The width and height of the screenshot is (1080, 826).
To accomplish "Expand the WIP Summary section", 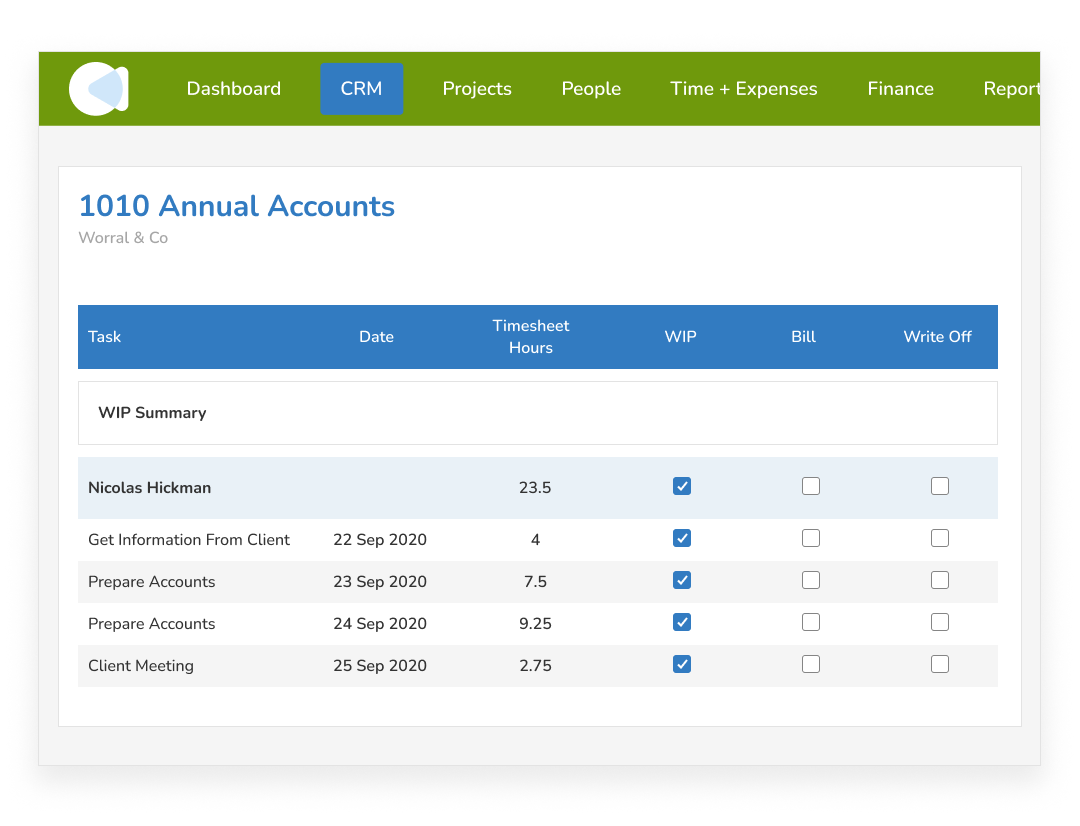I will click(152, 413).
